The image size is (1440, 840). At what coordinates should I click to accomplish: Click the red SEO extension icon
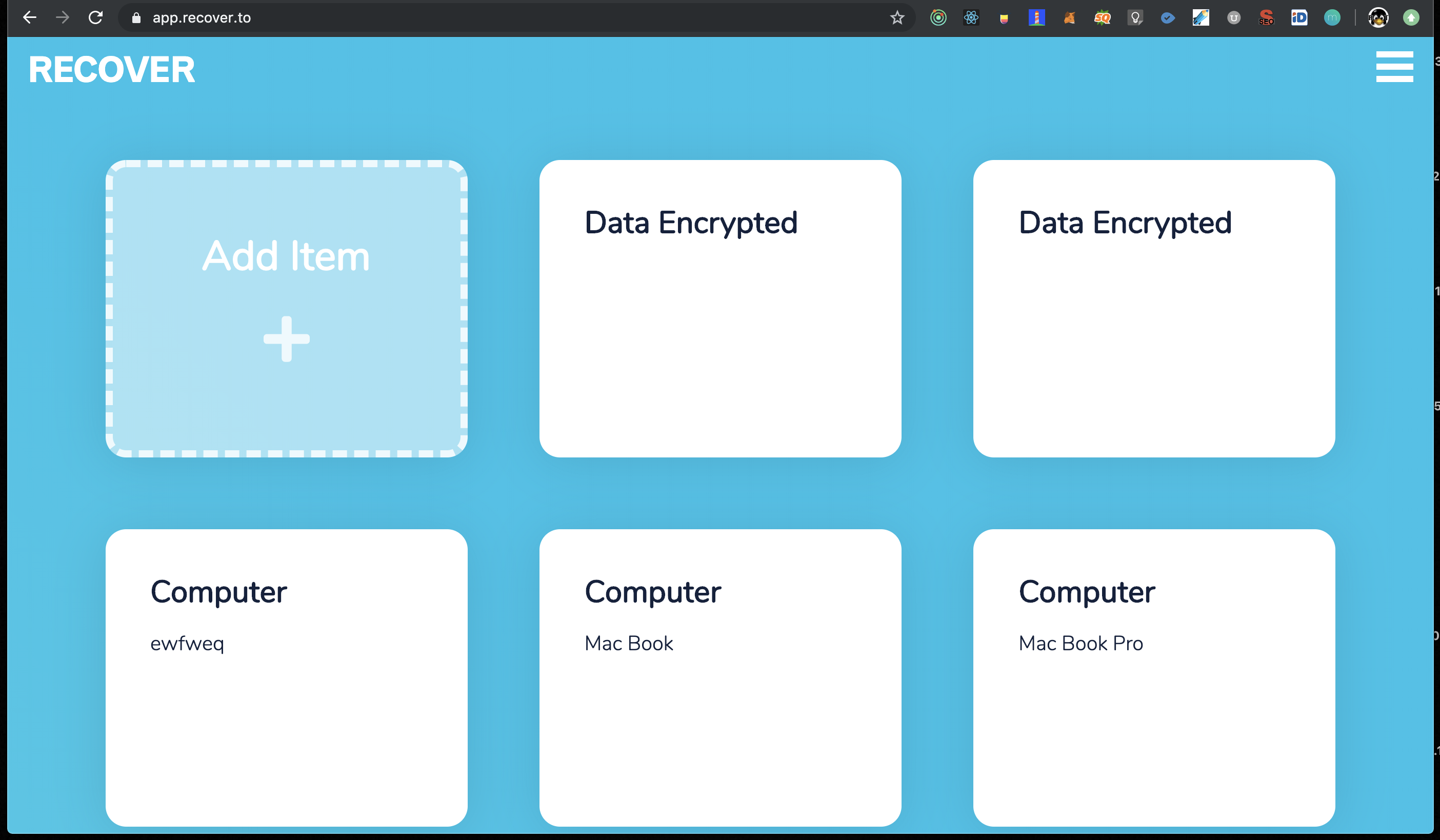[x=1266, y=18]
